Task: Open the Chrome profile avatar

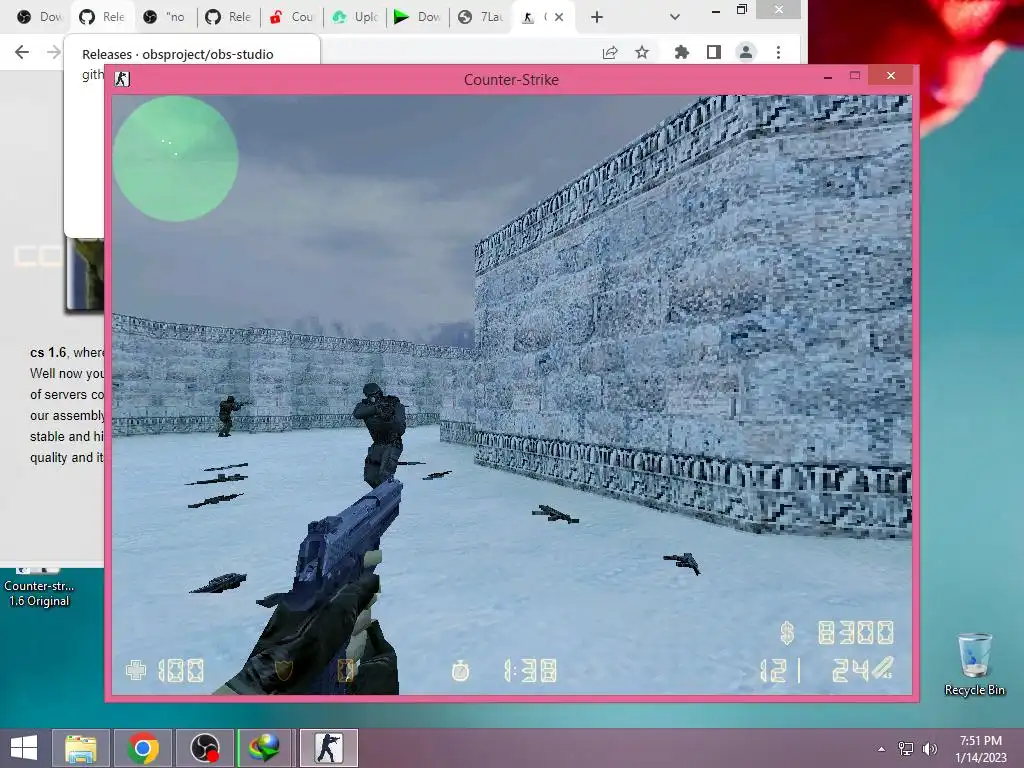Action: point(746,52)
